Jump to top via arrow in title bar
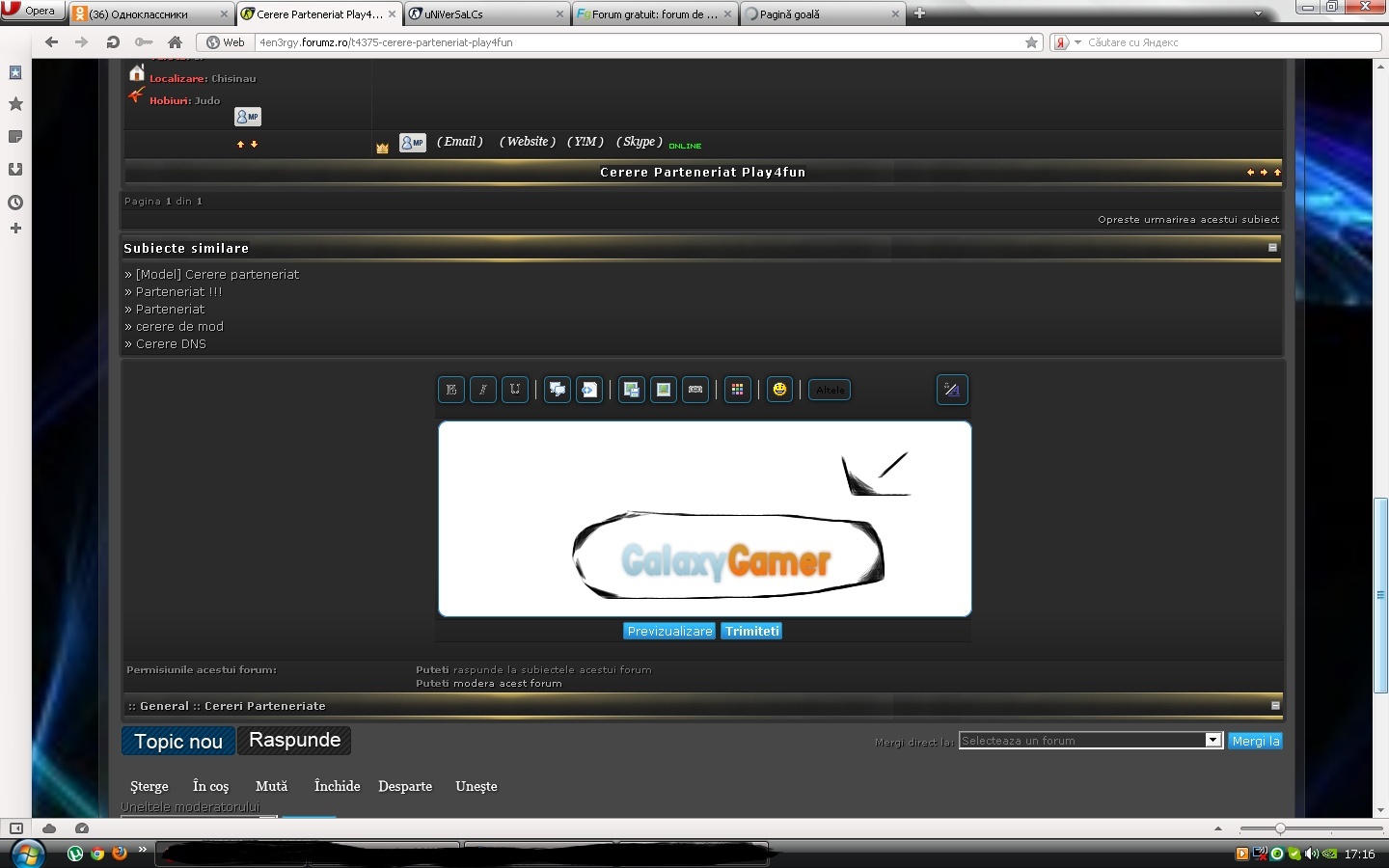This screenshot has width=1389, height=868. 1277,173
